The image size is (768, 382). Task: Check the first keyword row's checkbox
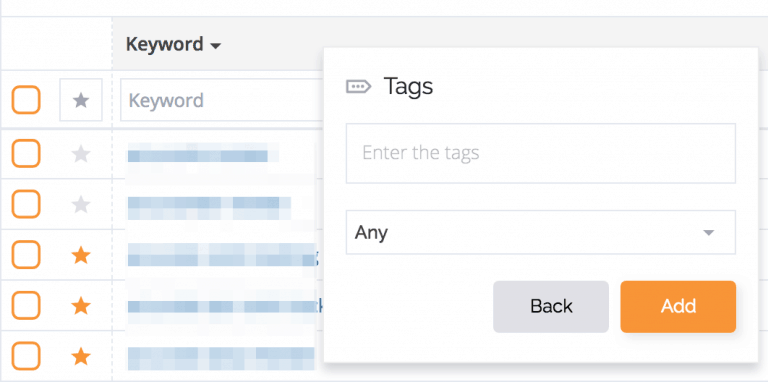(x=26, y=153)
